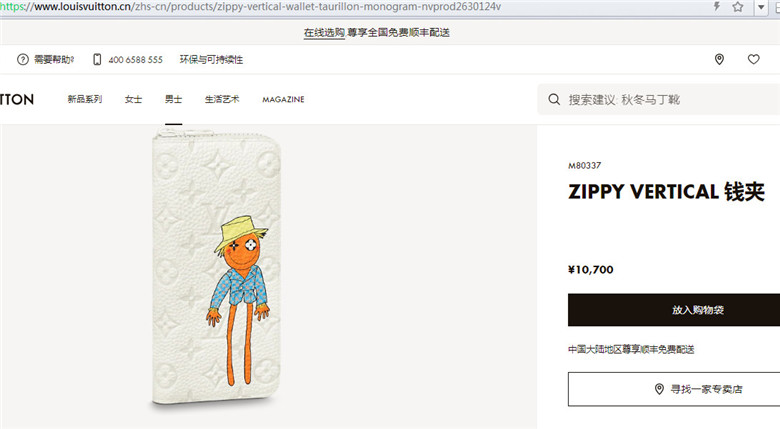The height and width of the screenshot is (429, 780).
Task: Focus the 搜索建议 search field
Action: 659,100
